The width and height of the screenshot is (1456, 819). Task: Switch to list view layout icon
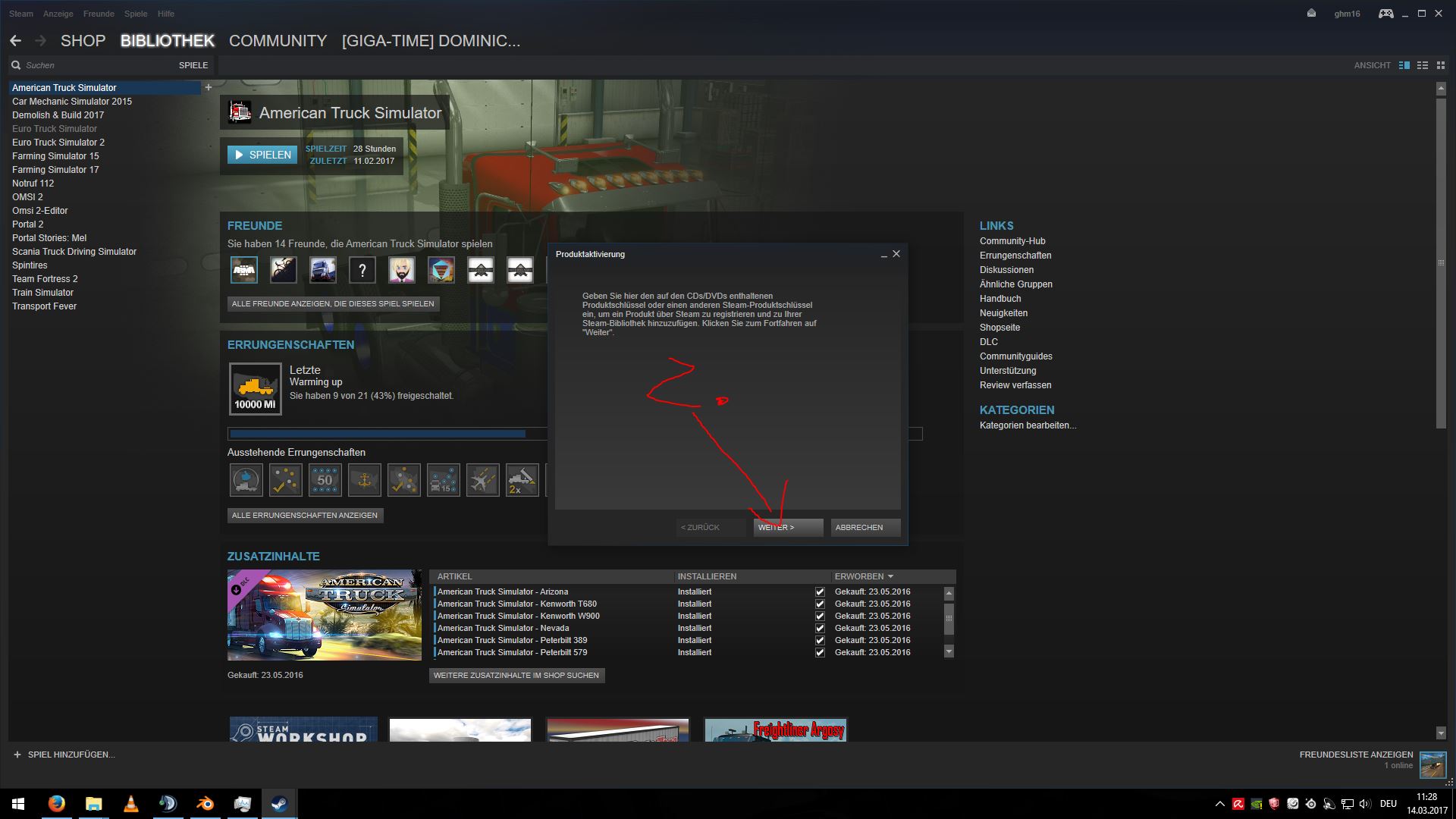[x=1423, y=65]
